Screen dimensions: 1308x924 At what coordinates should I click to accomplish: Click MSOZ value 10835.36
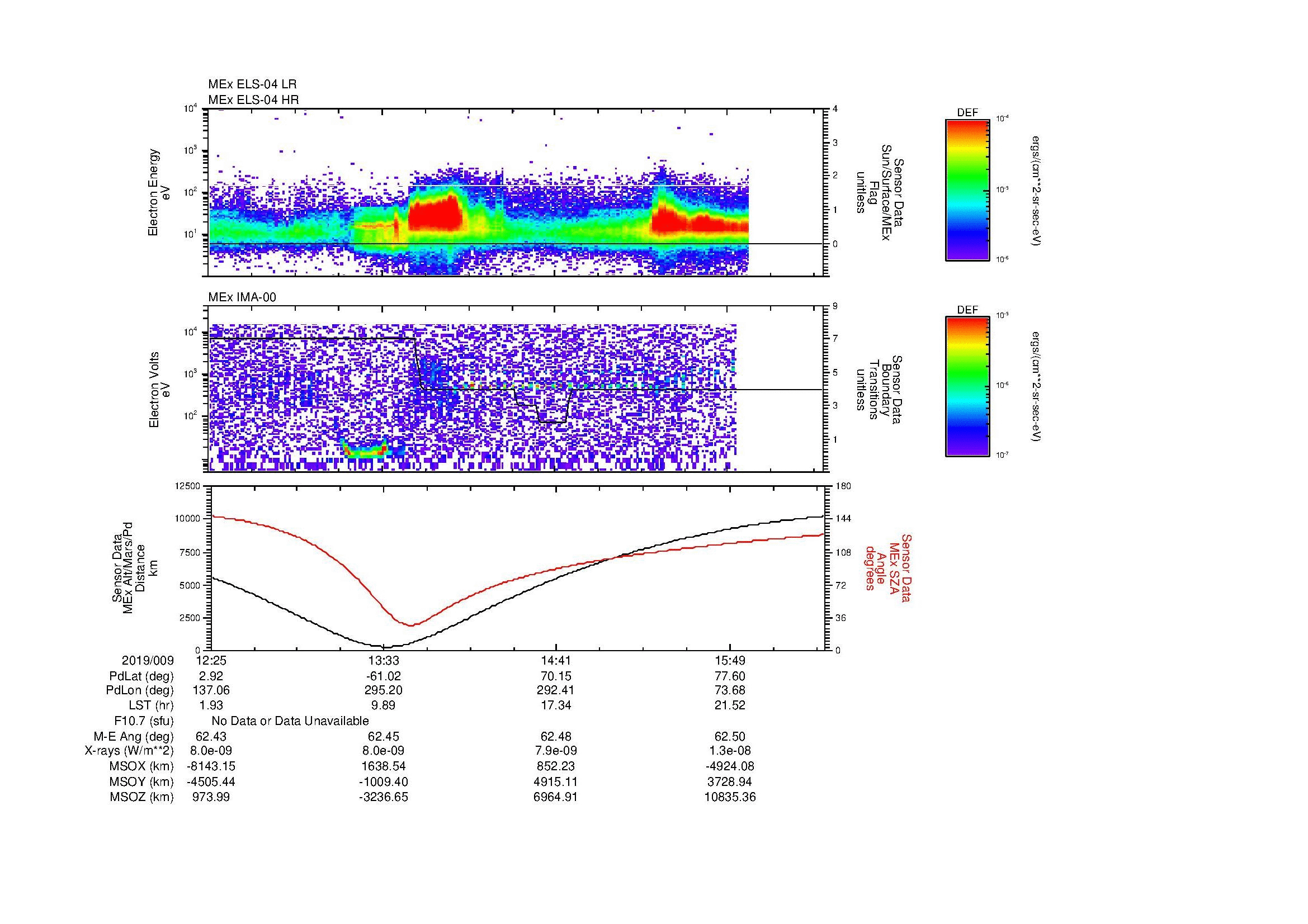[x=730, y=797]
